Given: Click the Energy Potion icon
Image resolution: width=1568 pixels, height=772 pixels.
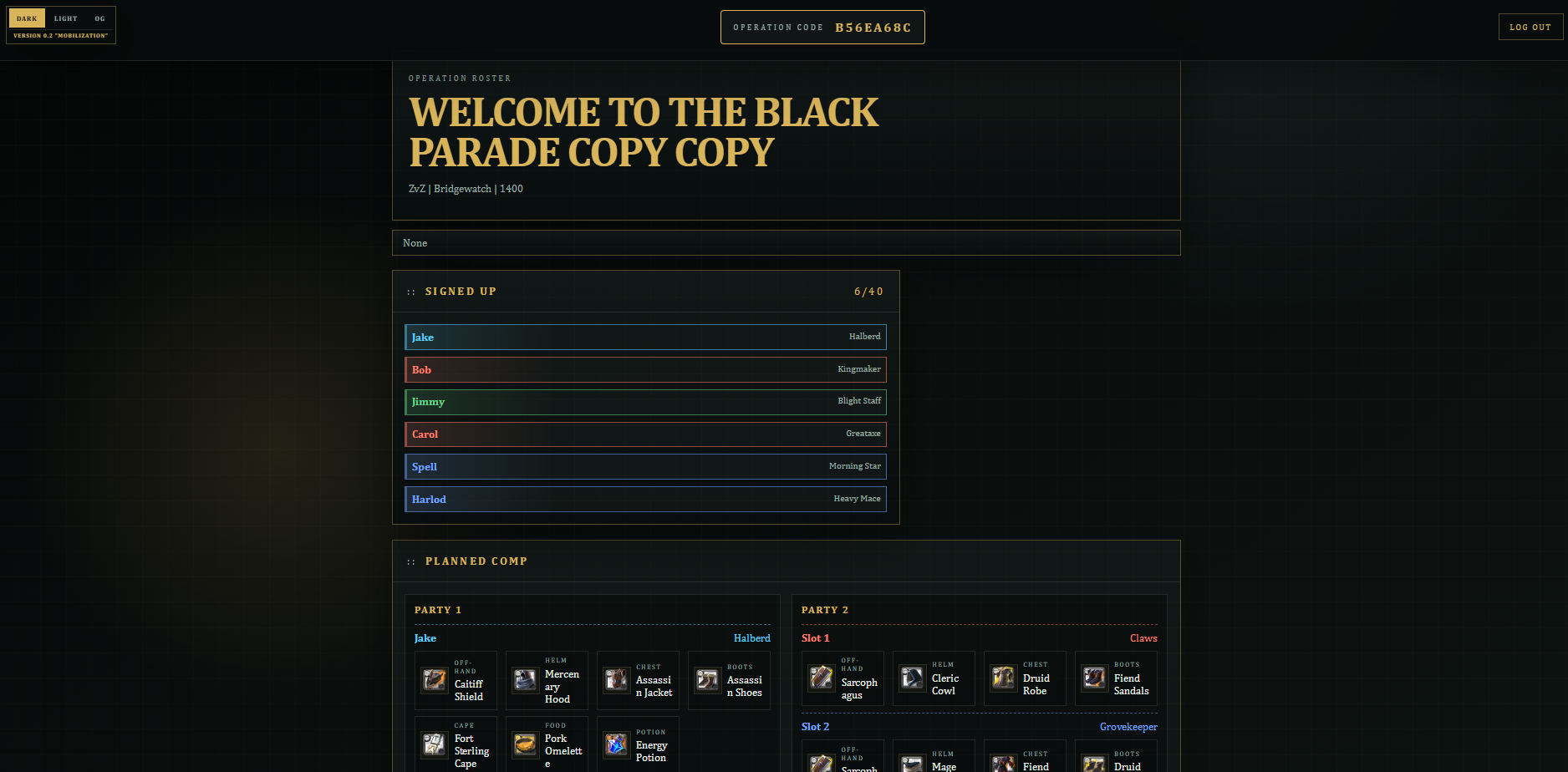Looking at the screenshot, I should (x=617, y=744).
